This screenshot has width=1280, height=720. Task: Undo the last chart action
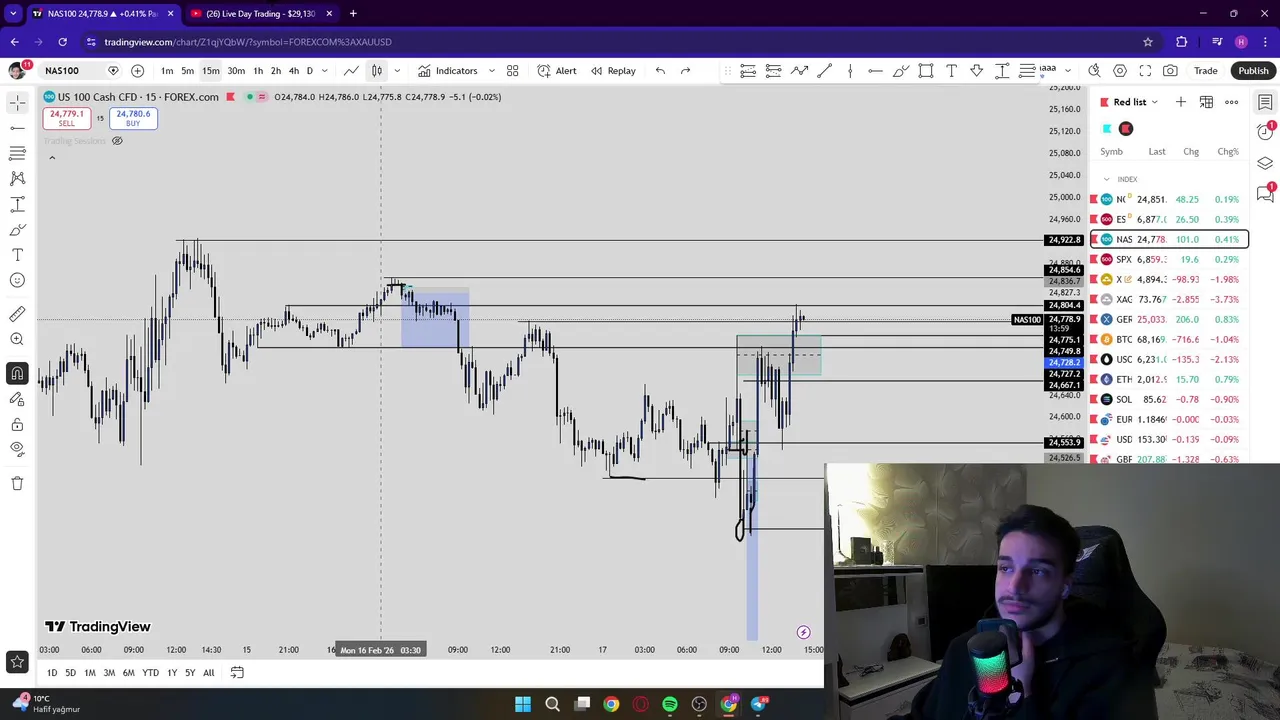(660, 71)
